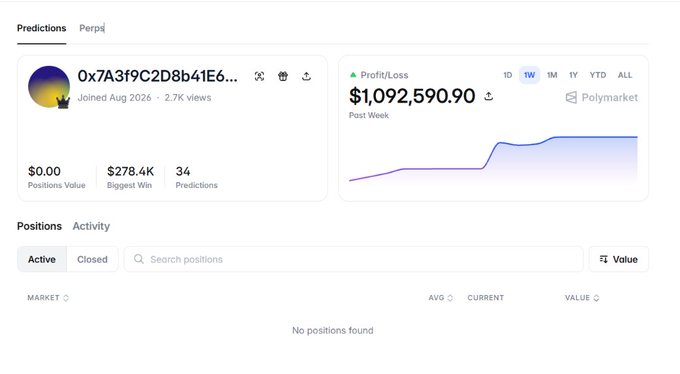Screen dimensions: 680x374
Task: Show Active positions
Action: pyautogui.click(x=42, y=259)
